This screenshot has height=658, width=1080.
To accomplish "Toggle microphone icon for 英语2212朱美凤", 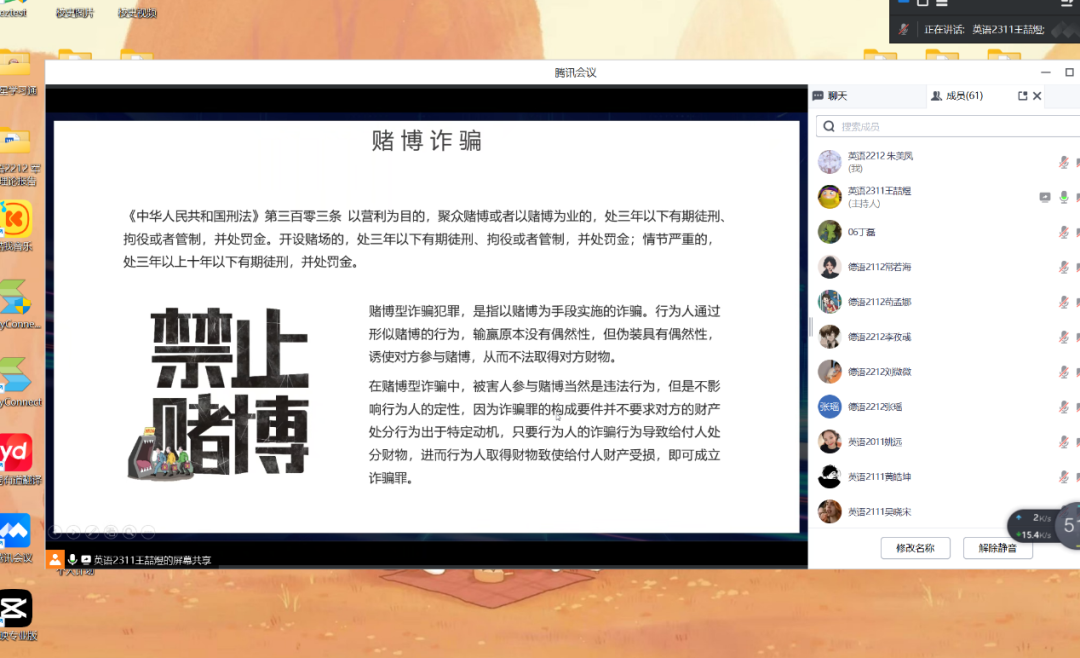I will pyautogui.click(x=1064, y=162).
